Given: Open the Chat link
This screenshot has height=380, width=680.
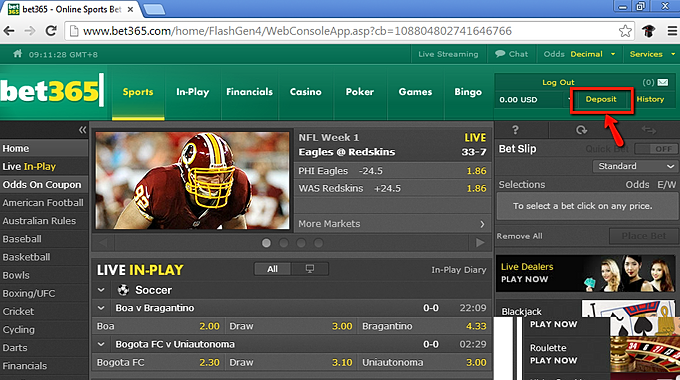Looking at the screenshot, I should (x=512, y=54).
